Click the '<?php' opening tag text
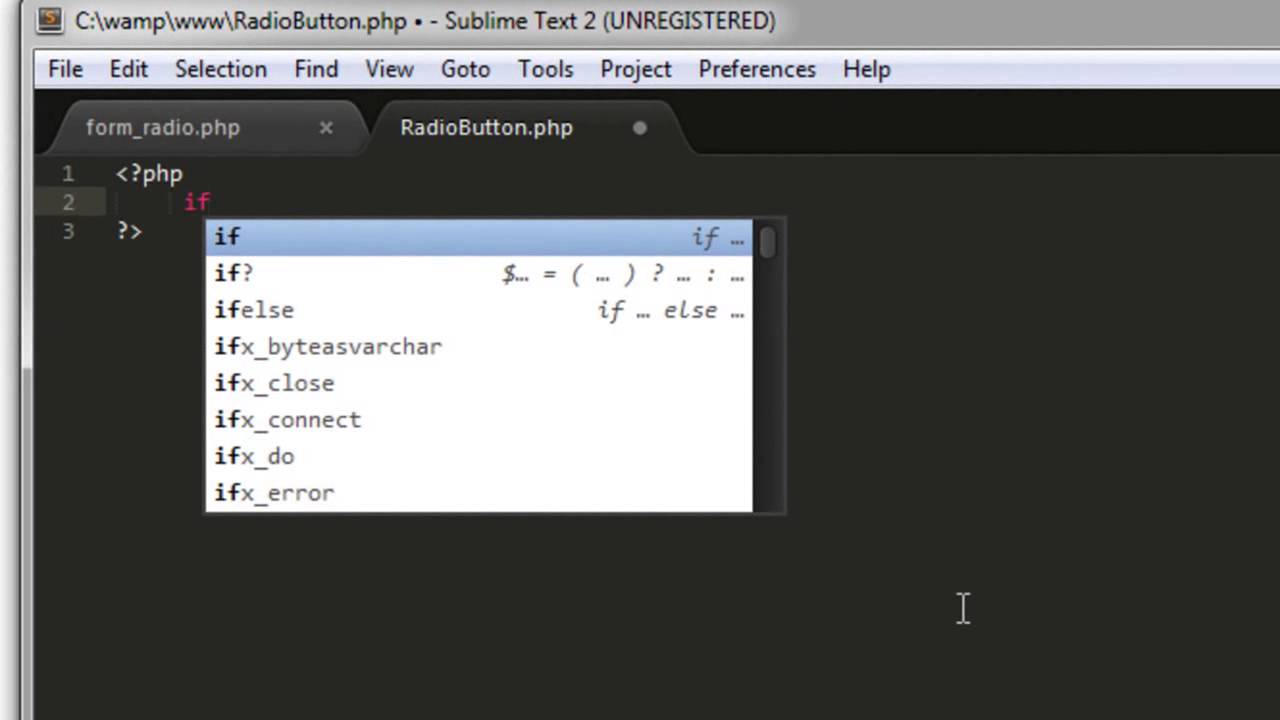 pos(149,174)
